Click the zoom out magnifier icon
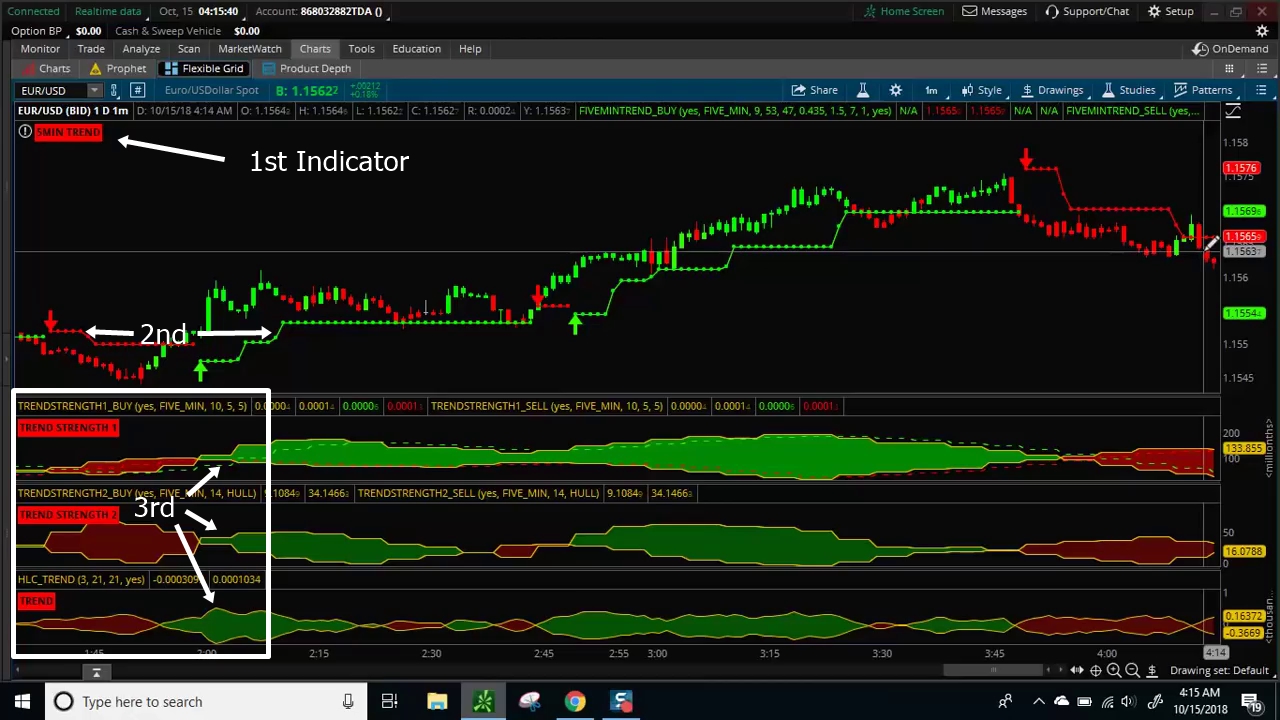This screenshot has height=720, width=1280. tap(1132, 671)
